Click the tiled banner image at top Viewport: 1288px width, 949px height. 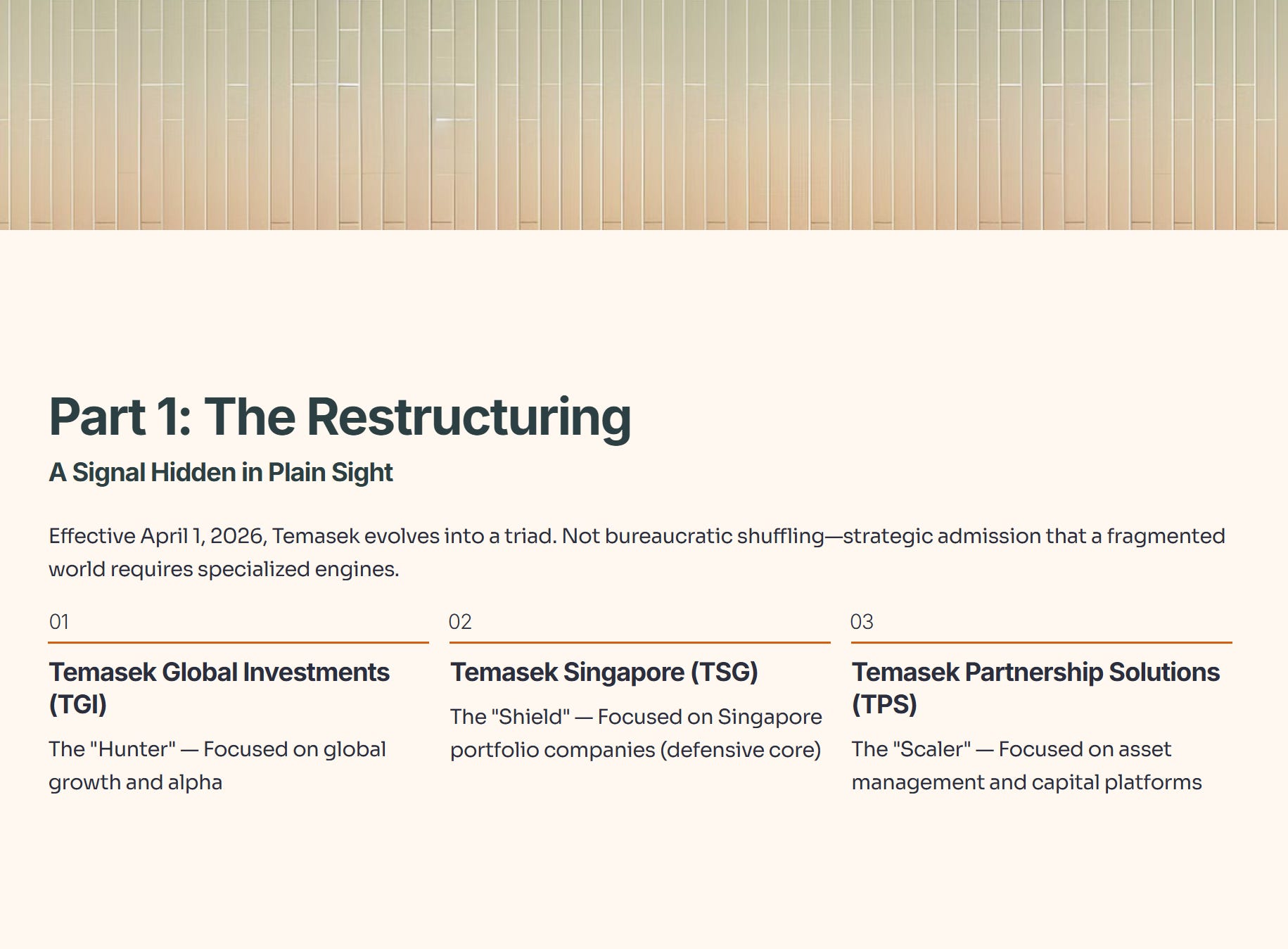click(x=644, y=115)
